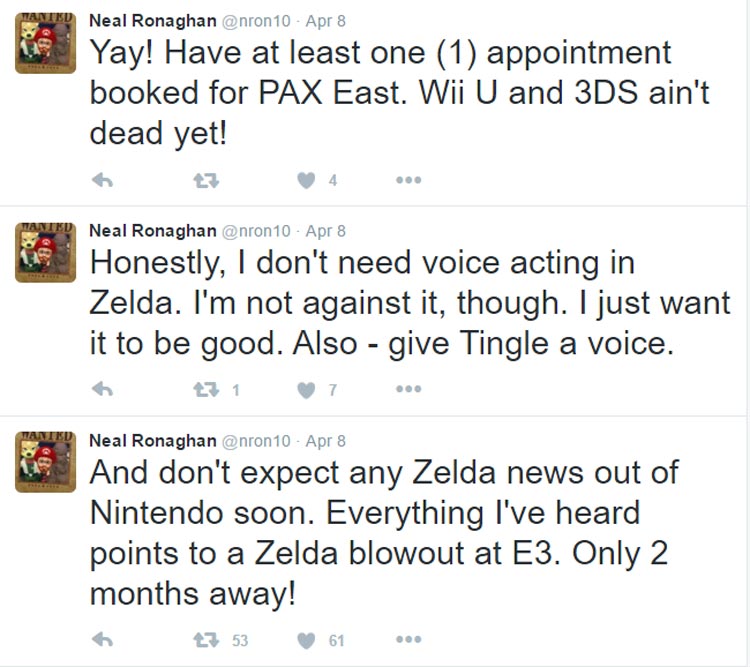Retweet the PAX East appointment tweet
Viewport: 750px width, 667px height.
[204, 181]
